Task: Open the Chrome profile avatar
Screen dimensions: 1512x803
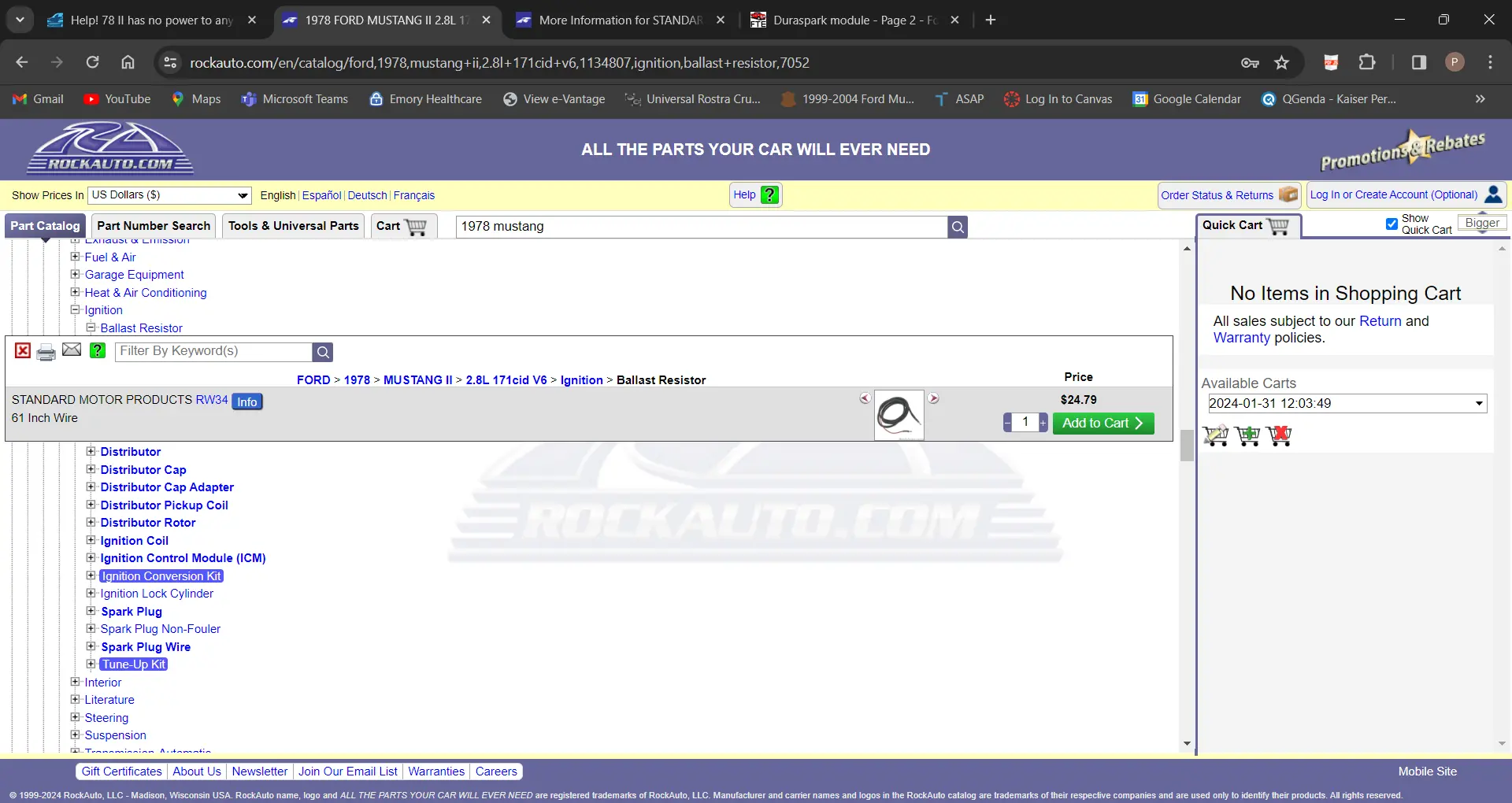Action: [x=1455, y=63]
